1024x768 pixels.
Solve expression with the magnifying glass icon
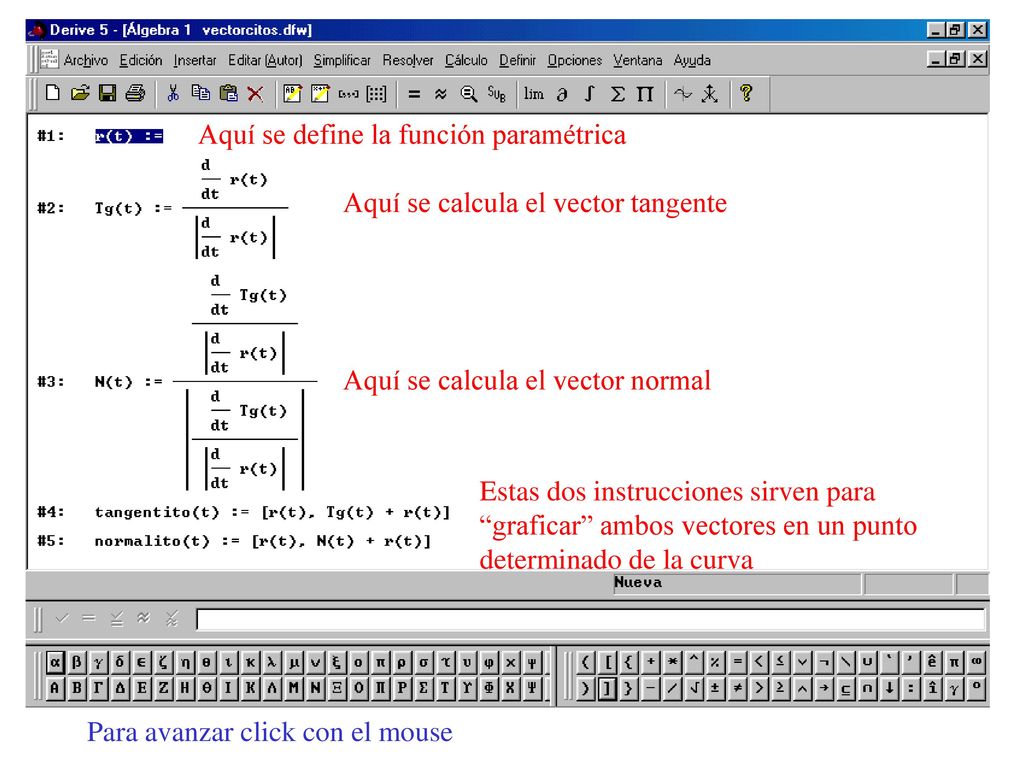468,94
